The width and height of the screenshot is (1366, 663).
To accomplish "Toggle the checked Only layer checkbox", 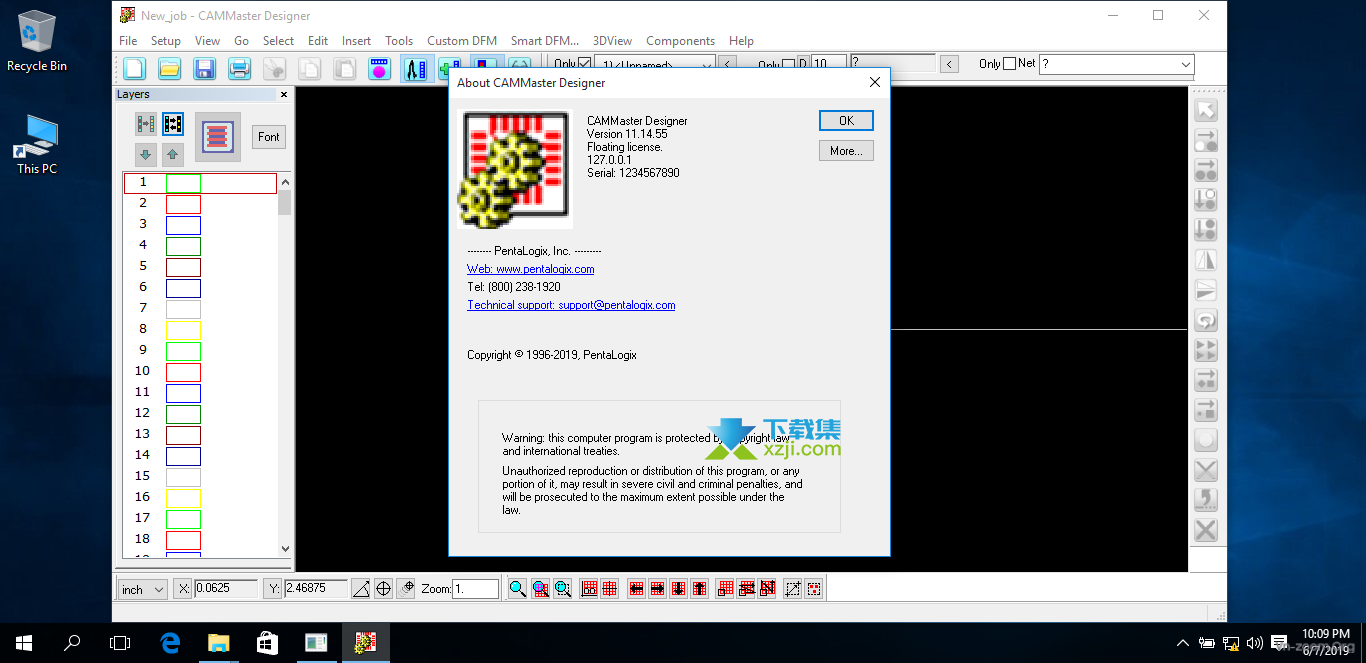I will coord(585,64).
